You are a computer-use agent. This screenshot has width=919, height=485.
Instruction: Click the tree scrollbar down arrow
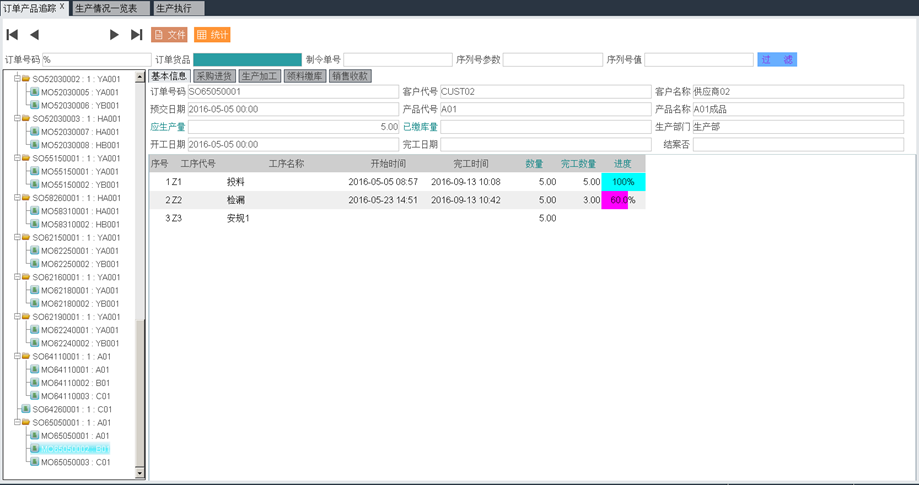[x=140, y=473]
